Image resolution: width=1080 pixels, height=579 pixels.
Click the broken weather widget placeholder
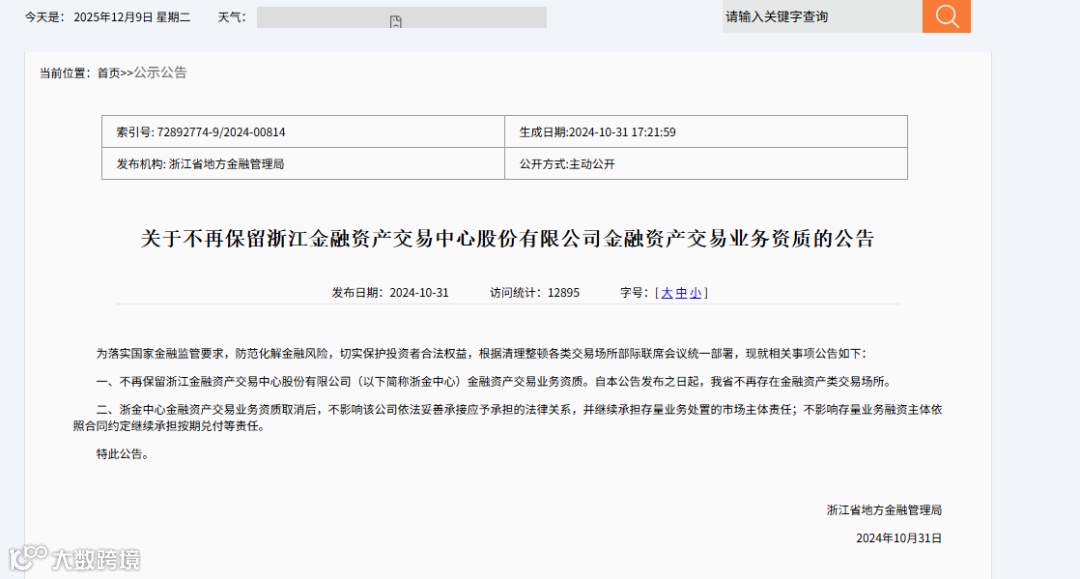coord(402,18)
